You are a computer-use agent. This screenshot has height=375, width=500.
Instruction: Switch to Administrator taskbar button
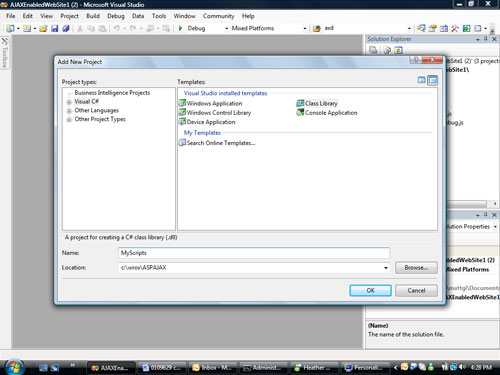point(263,367)
